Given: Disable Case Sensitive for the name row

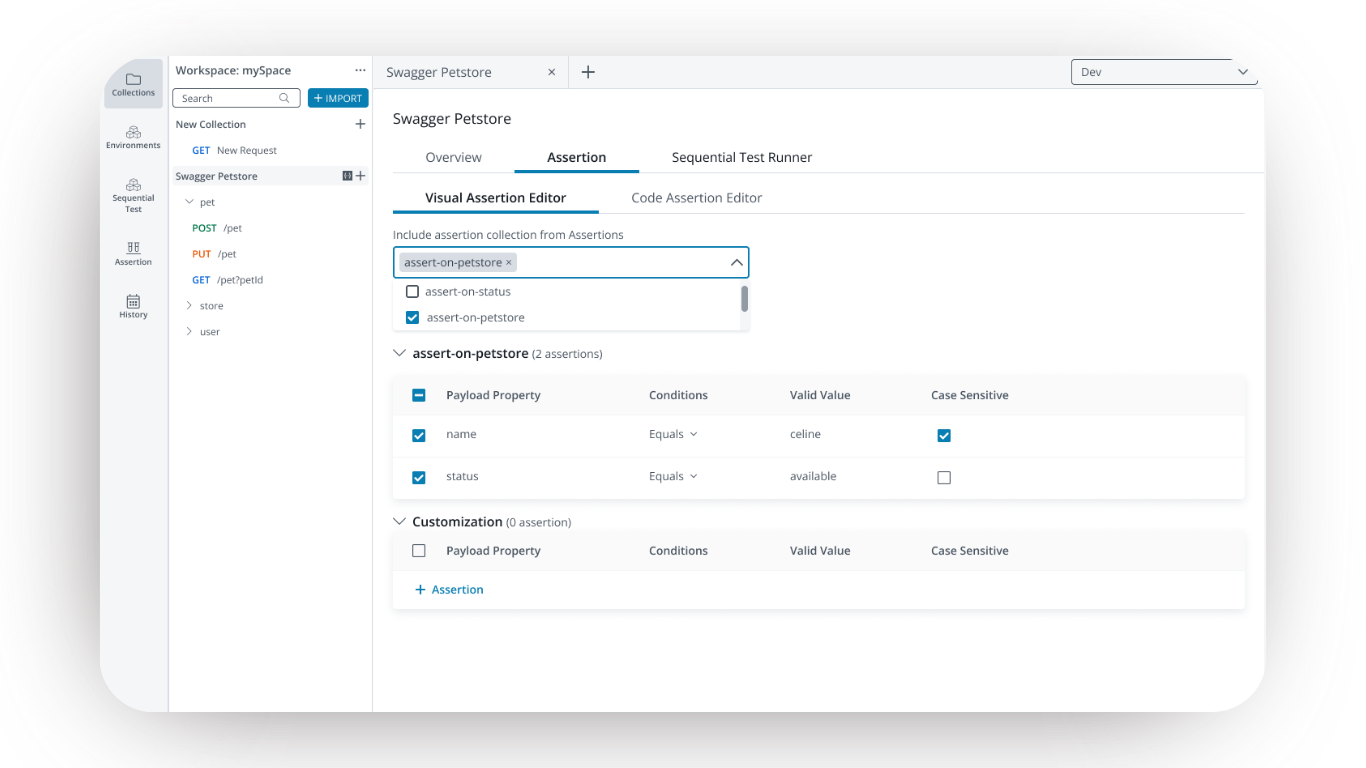Looking at the screenshot, I should tap(944, 435).
